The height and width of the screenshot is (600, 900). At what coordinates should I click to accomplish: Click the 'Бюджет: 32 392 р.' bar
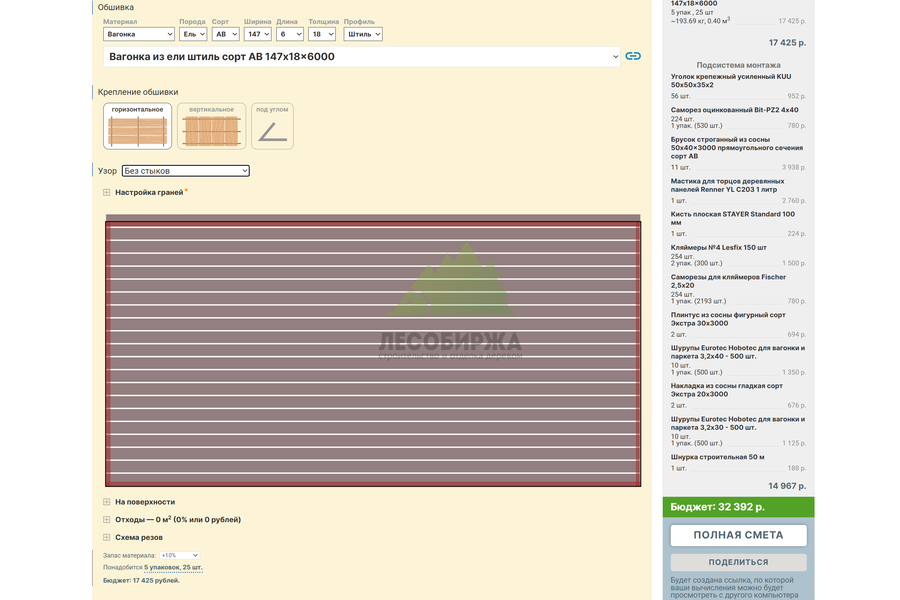click(x=738, y=507)
